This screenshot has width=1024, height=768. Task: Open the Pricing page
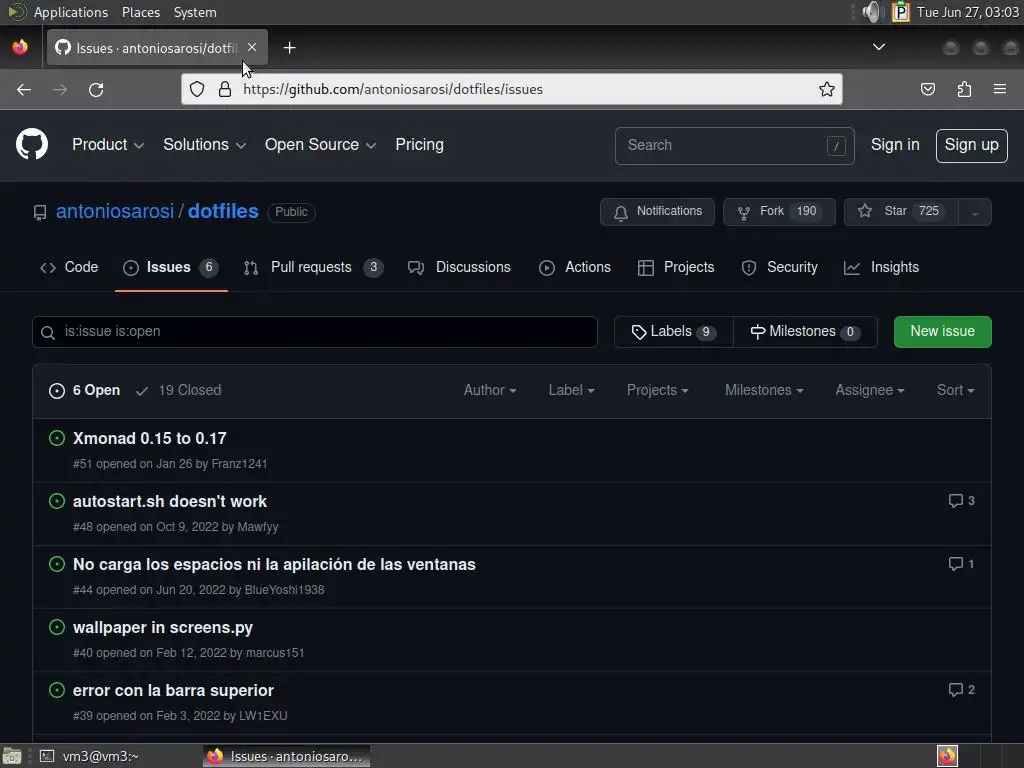[x=419, y=144]
